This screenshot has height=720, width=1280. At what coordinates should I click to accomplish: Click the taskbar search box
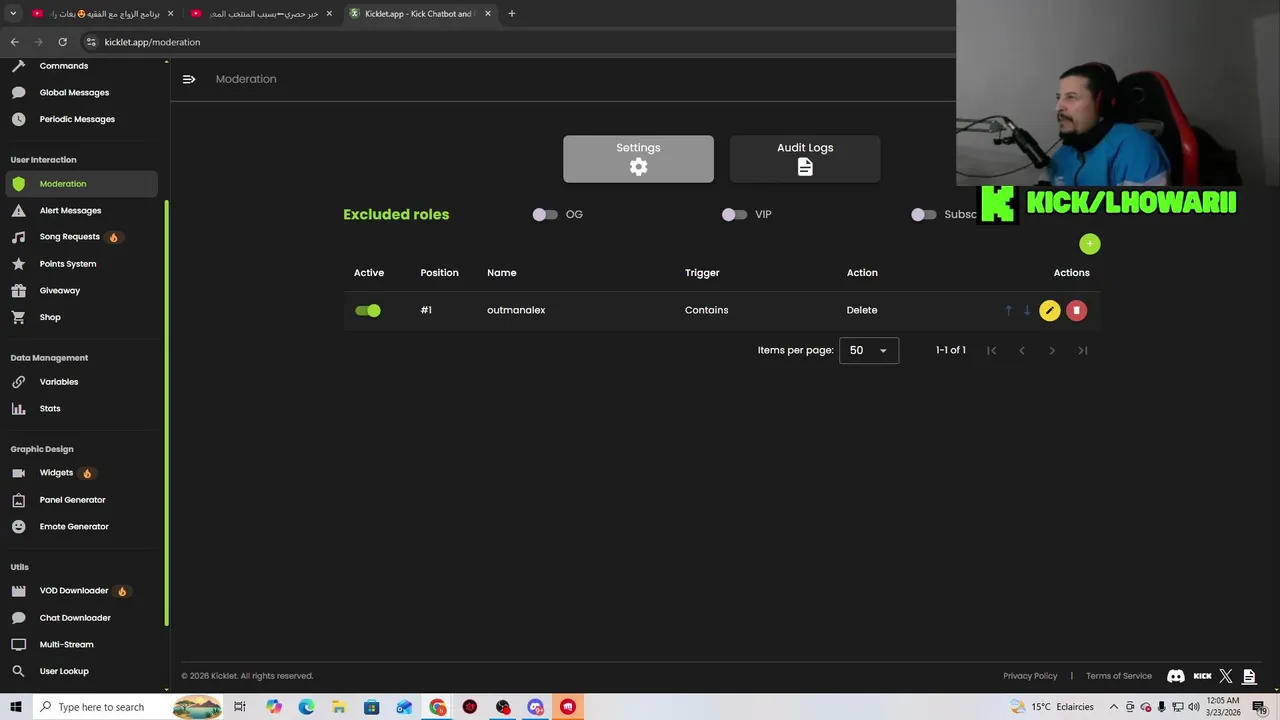click(x=128, y=707)
